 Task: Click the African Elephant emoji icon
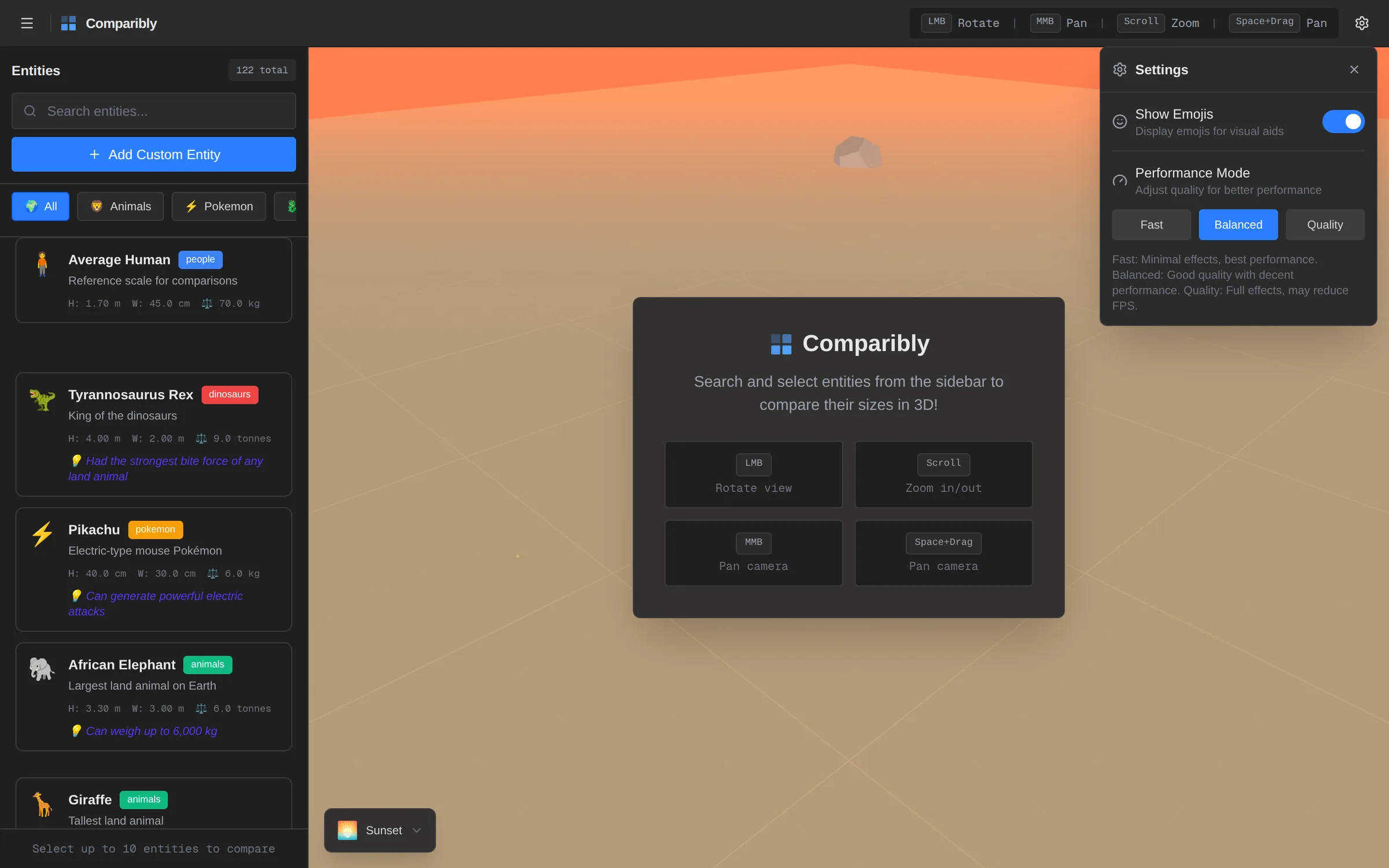[x=42, y=669]
